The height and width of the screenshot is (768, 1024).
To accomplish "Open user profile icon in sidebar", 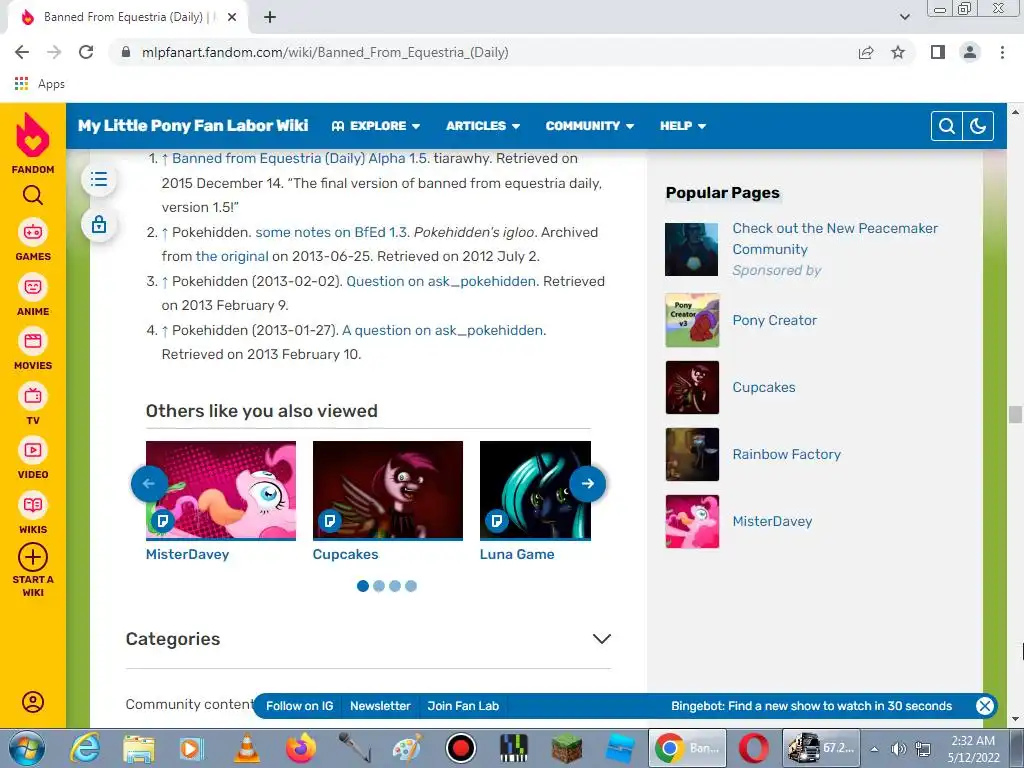I will [33, 702].
